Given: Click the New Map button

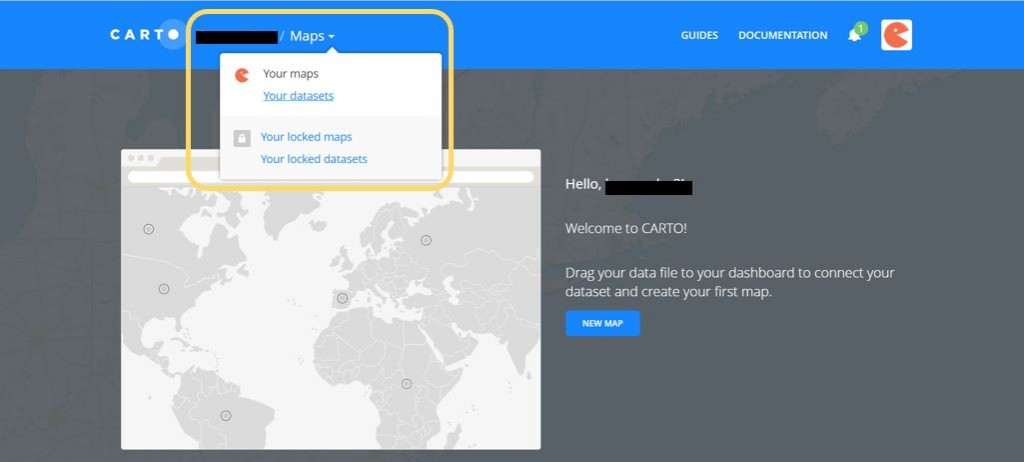Looking at the screenshot, I should click(603, 323).
